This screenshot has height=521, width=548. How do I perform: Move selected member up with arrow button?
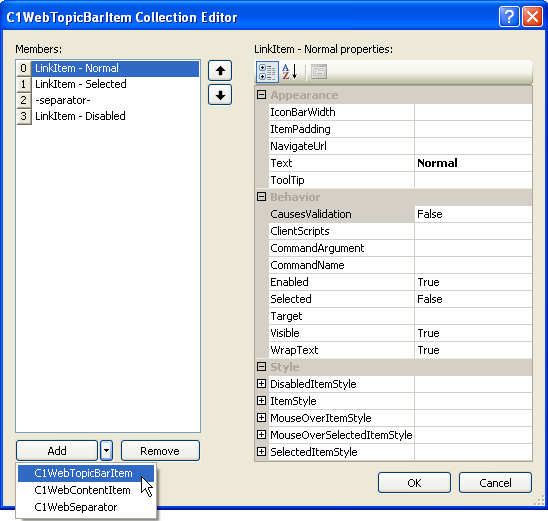tap(220, 71)
